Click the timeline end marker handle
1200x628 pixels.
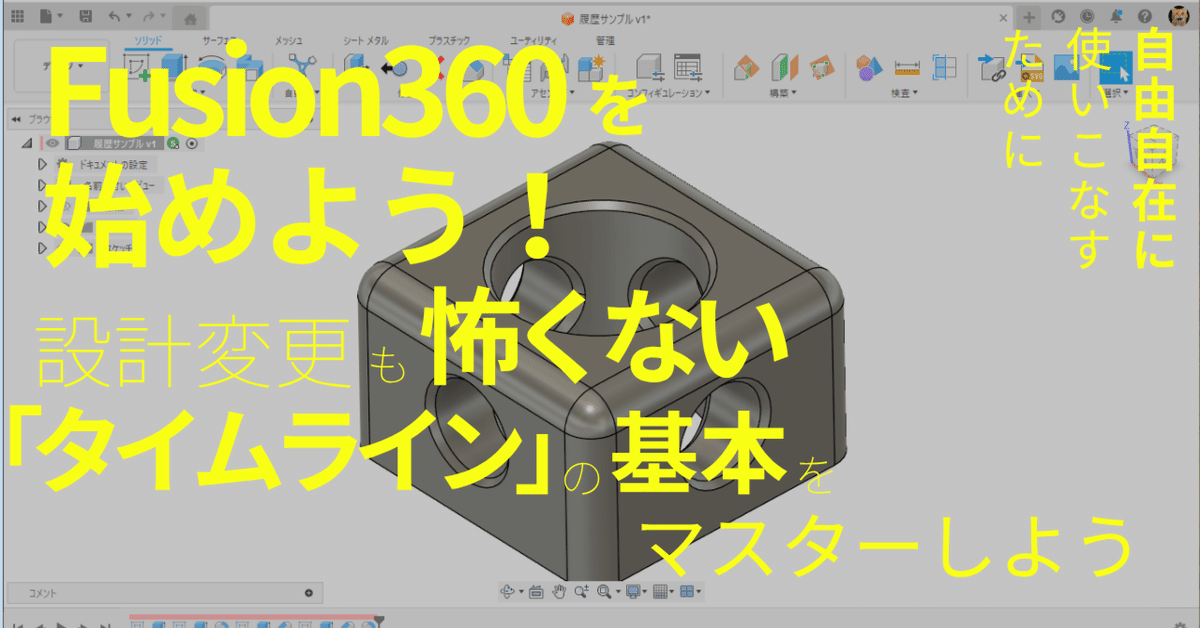click(x=378, y=620)
